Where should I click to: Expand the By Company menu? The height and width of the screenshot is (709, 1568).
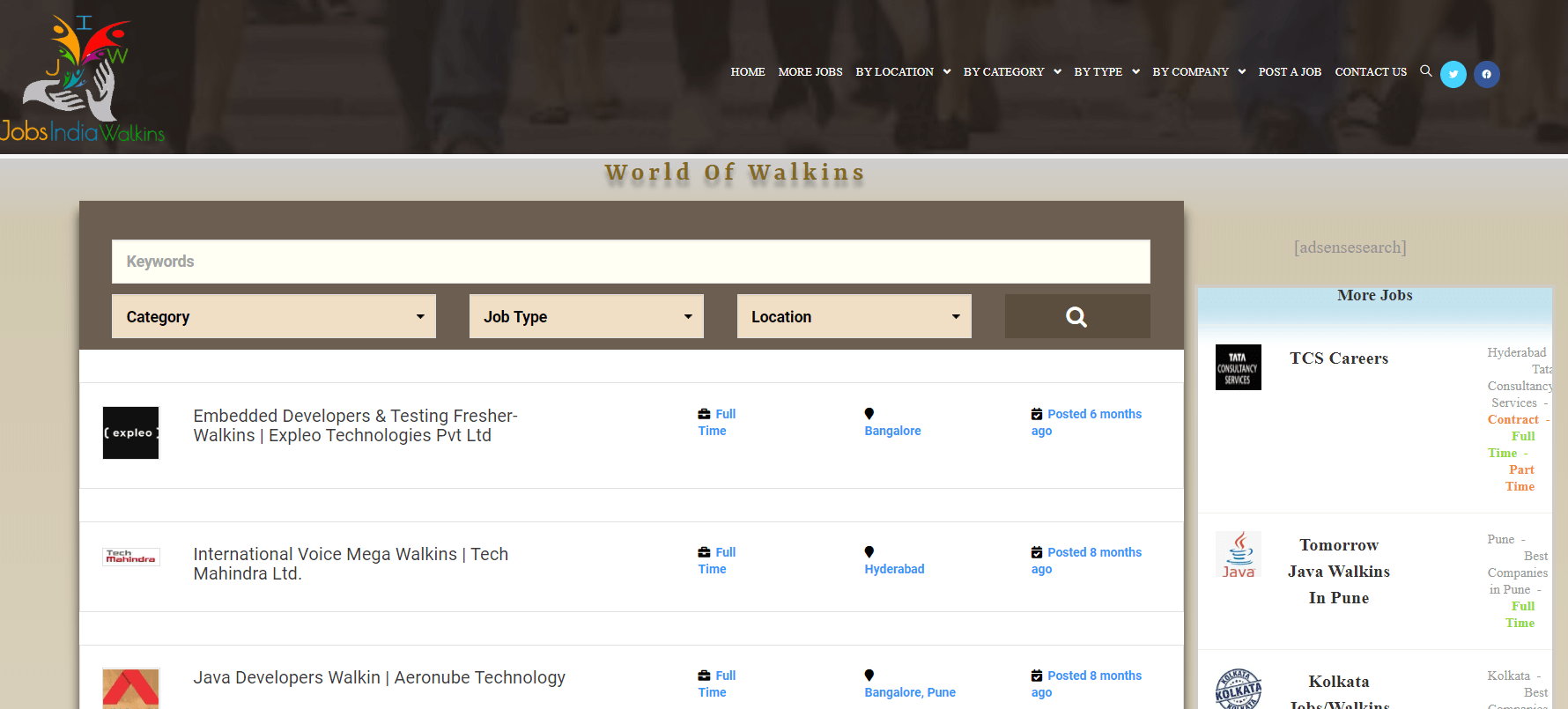pos(1199,72)
